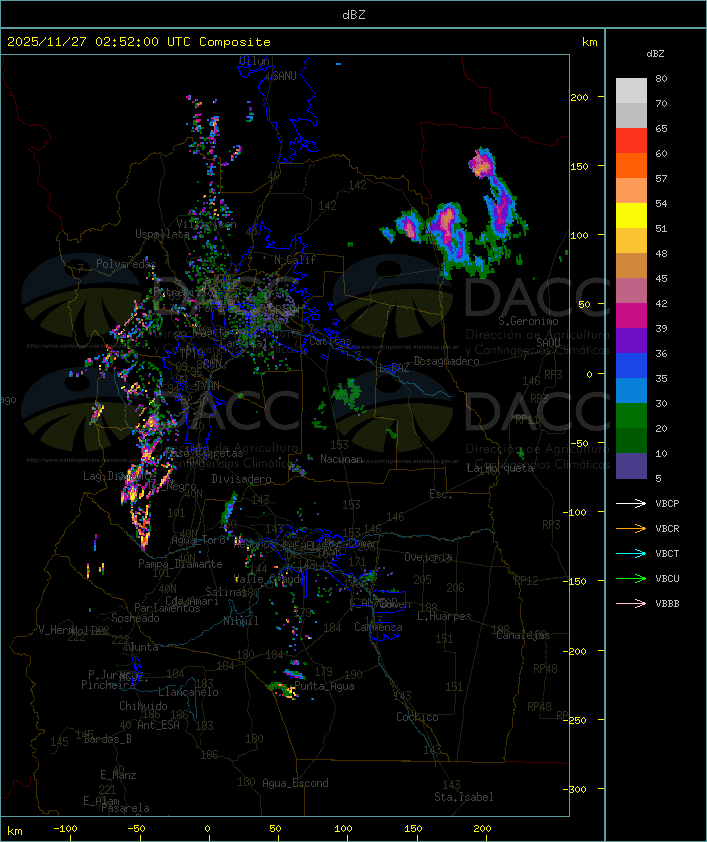Click the Desaguadero place label
The height and width of the screenshot is (842, 707).
(x=446, y=361)
